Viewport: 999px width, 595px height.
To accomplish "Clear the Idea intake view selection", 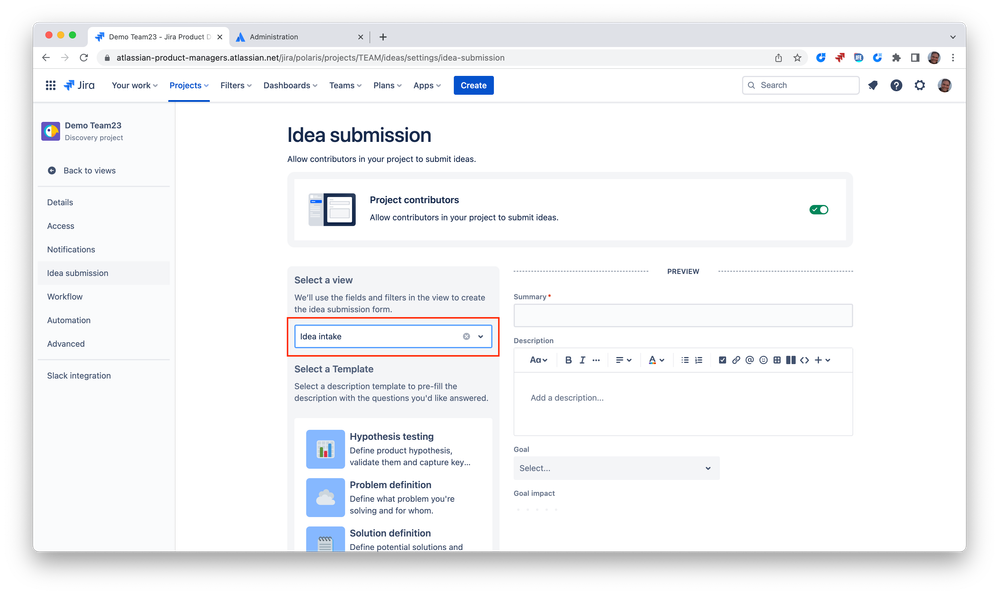I will click(466, 336).
